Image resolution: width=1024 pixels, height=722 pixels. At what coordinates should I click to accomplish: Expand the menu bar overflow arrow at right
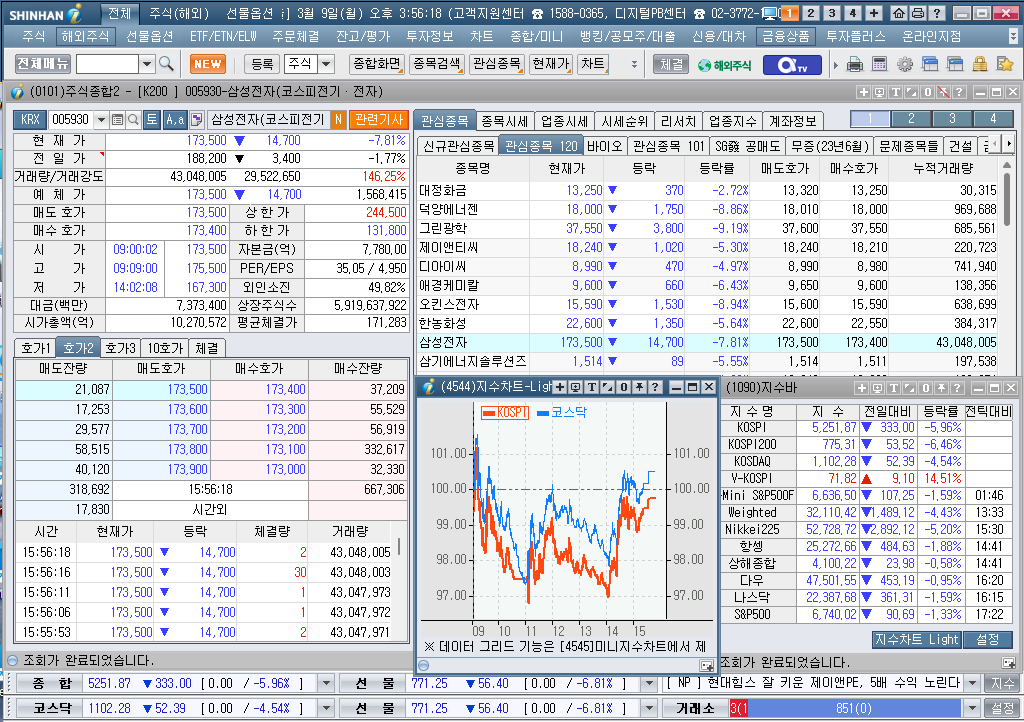click(1013, 37)
